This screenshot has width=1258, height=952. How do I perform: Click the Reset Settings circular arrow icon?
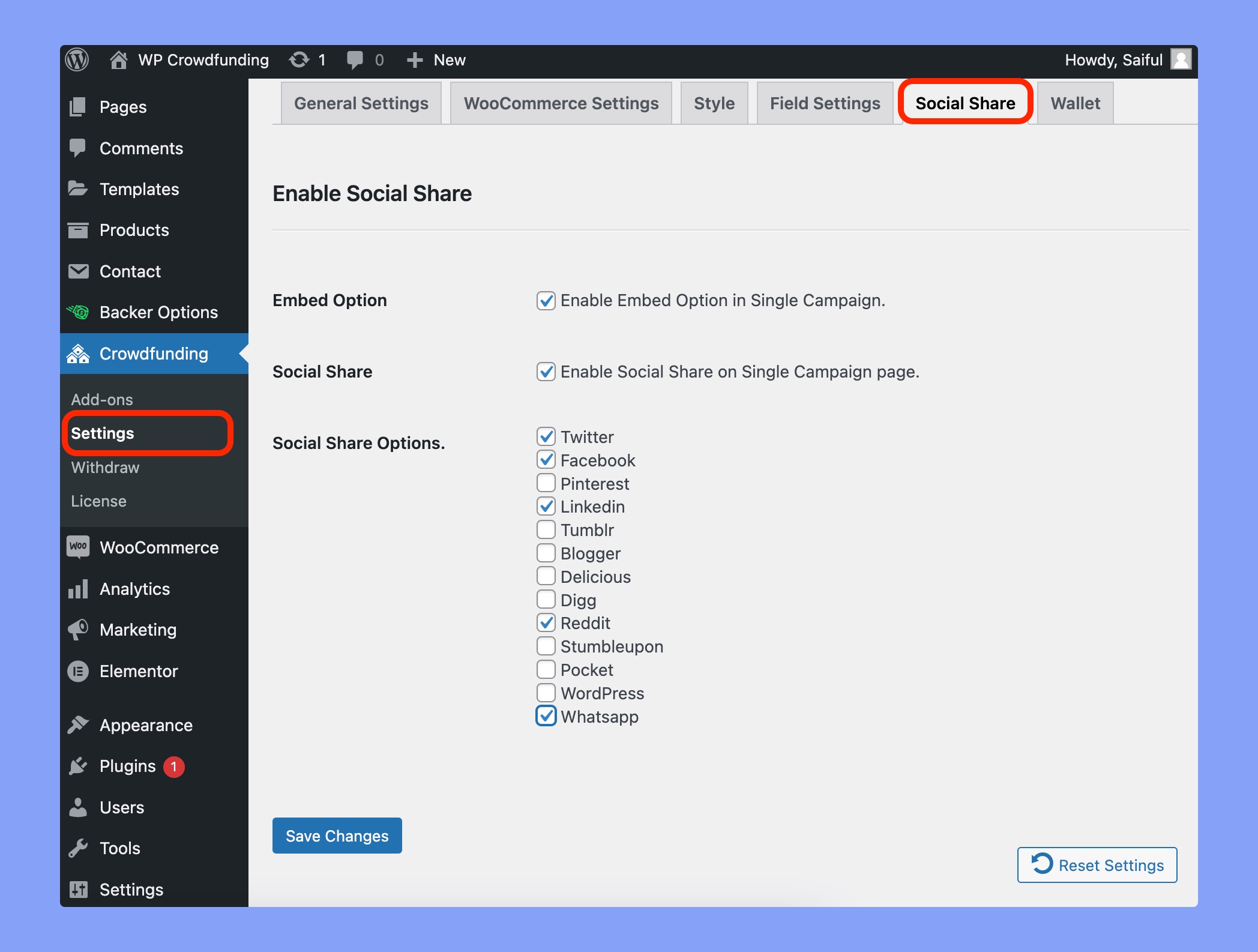point(1042,864)
